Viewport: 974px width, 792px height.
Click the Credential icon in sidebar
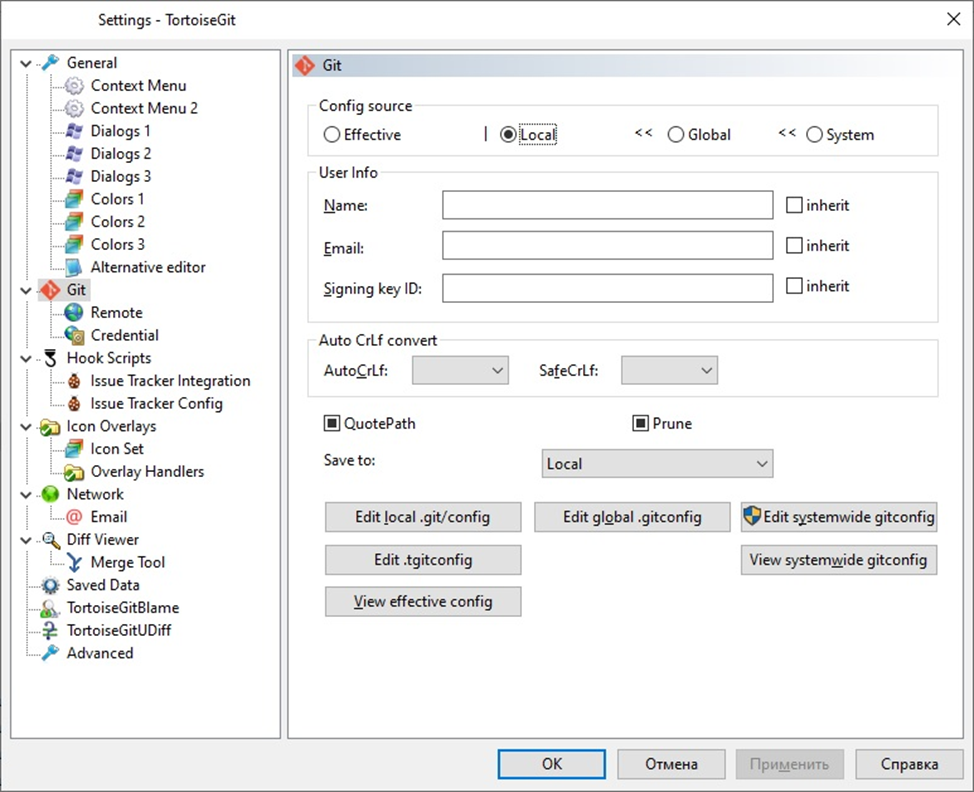click(x=74, y=336)
